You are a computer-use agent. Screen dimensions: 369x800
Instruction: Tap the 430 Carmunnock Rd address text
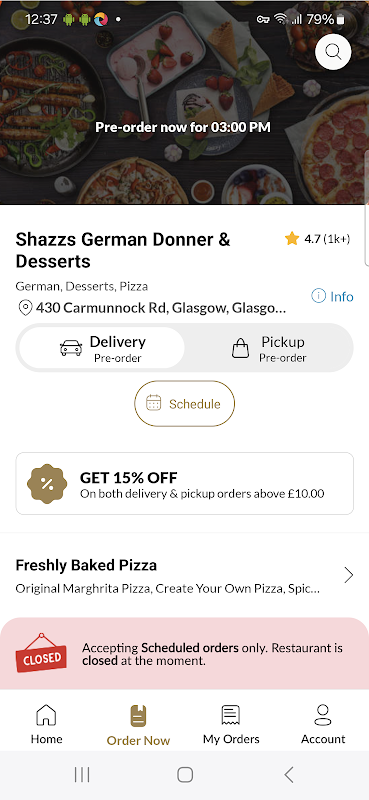click(161, 308)
